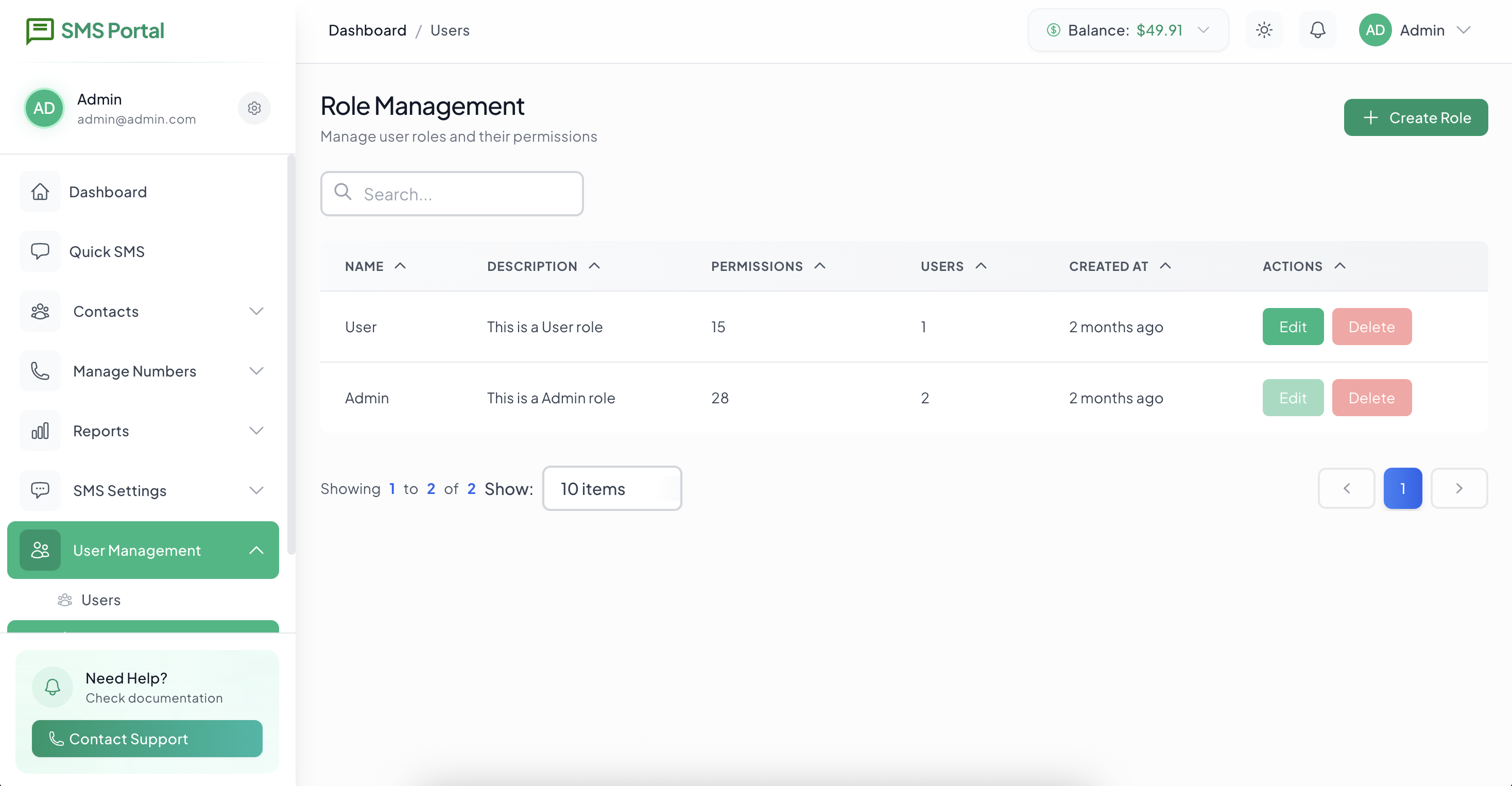This screenshot has height=786, width=1512.
Task: Click the Create Role button
Action: [1415, 117]
